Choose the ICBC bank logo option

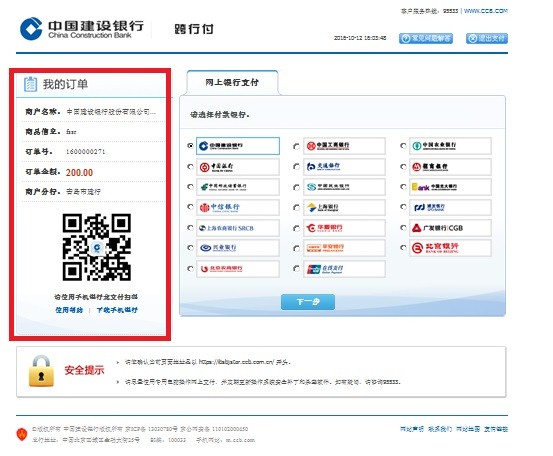coord(344,146)
